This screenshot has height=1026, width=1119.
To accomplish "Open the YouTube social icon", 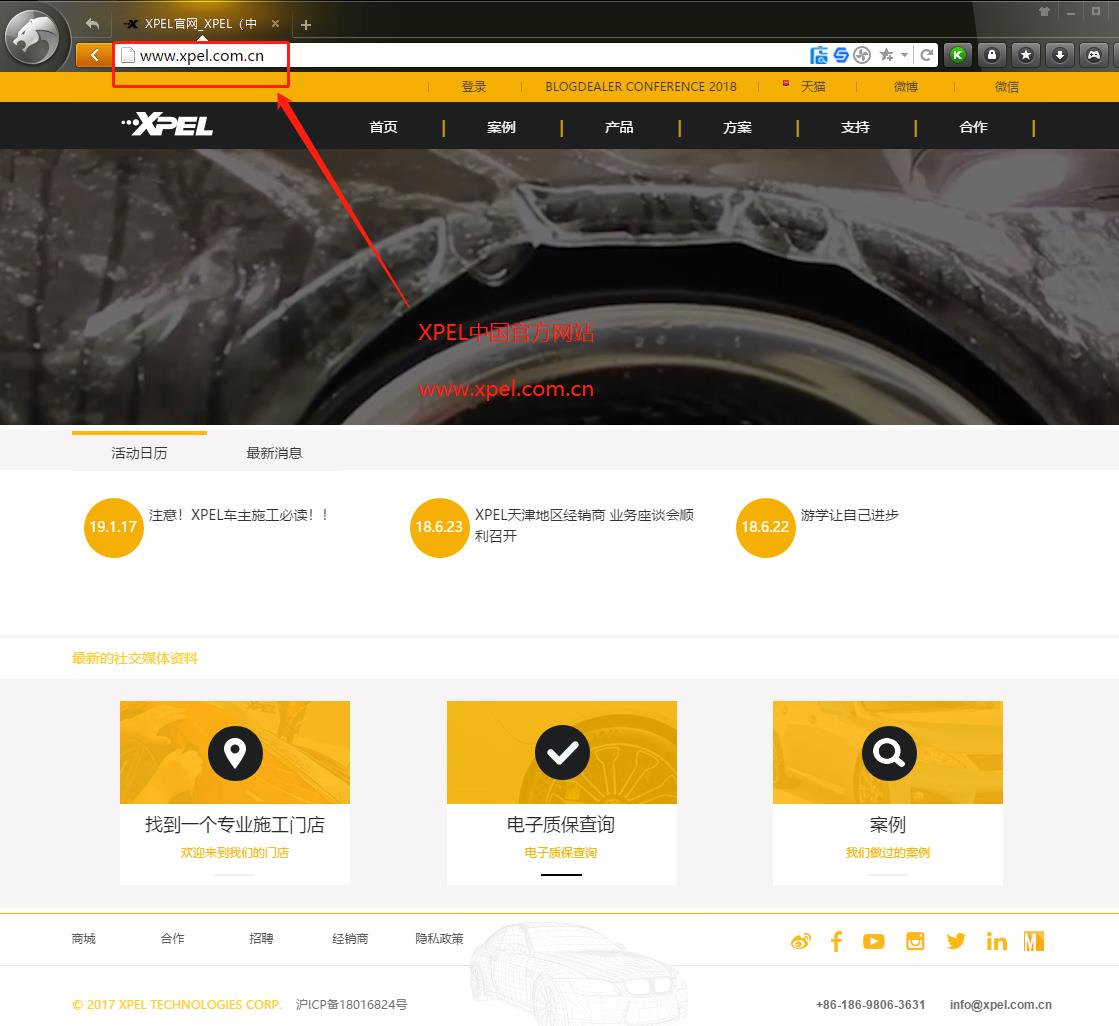I will click(874, 941).
